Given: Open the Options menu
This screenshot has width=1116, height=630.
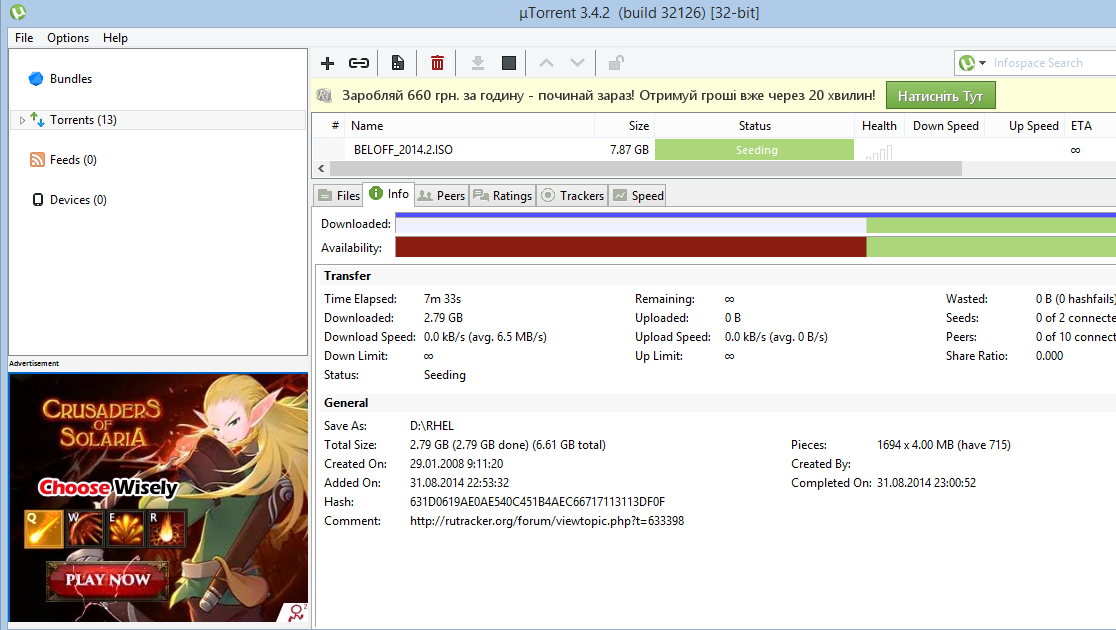Looking at the screenshot, I should coord(68,37).
